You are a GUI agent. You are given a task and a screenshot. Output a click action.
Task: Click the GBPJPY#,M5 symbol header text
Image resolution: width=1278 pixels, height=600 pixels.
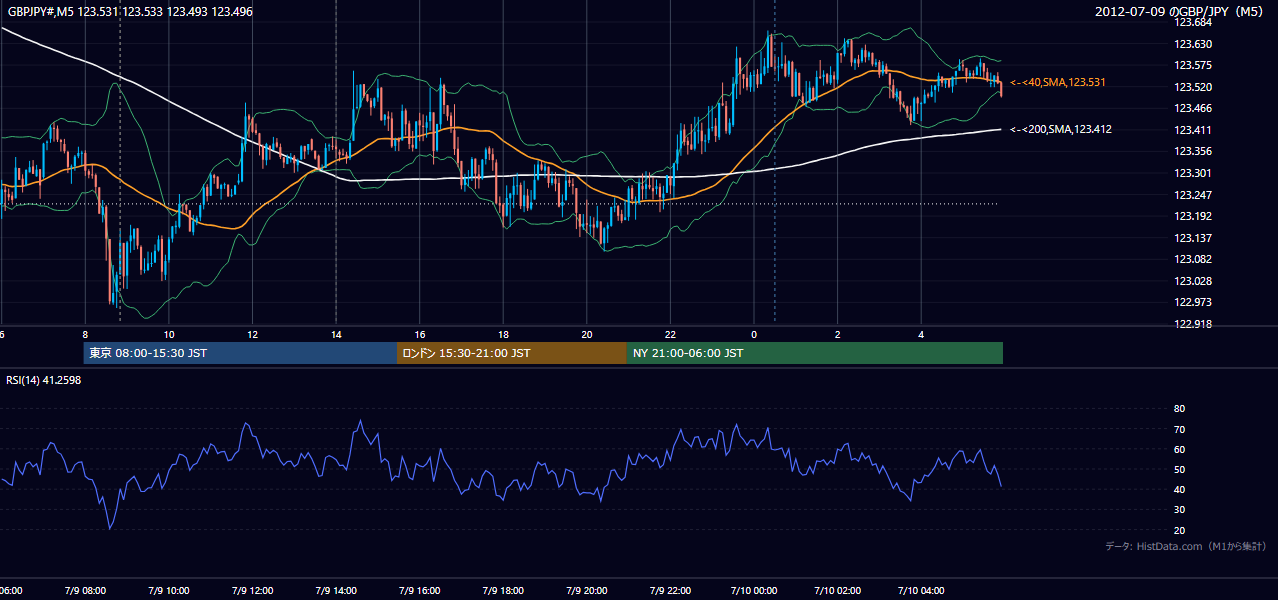coord(130,11)
